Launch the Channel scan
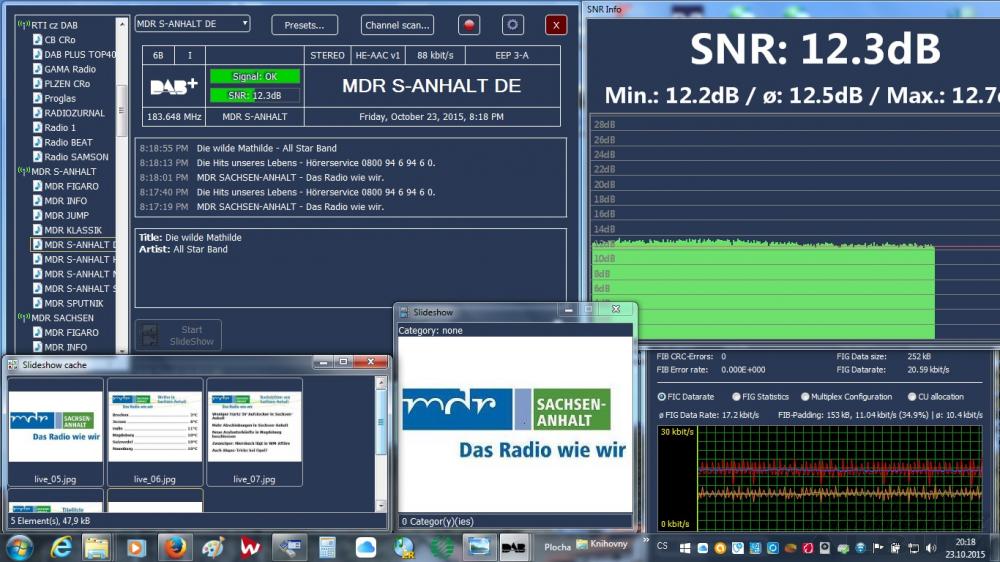 397,25
